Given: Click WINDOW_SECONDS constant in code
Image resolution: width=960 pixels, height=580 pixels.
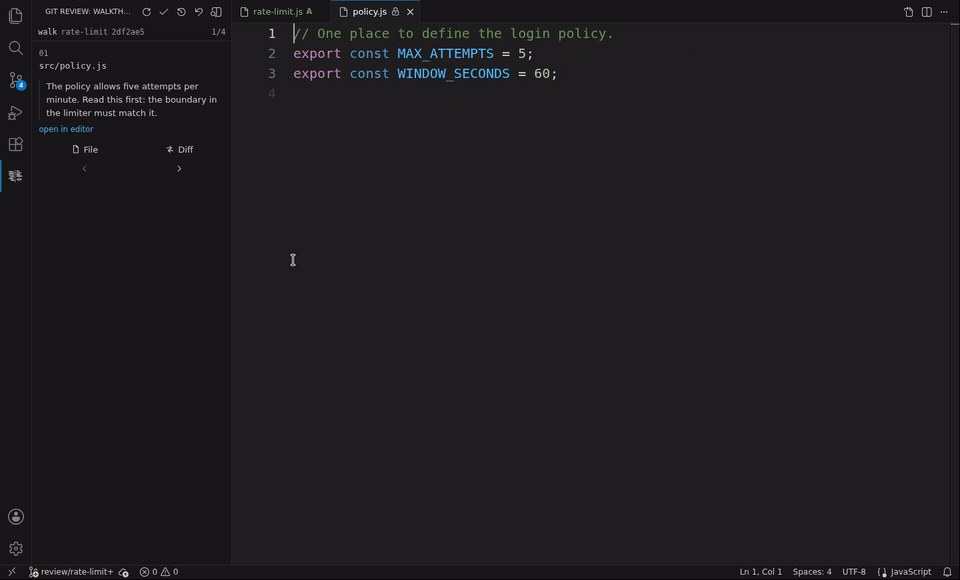Looking at the screenshot, I should tap(453, 73).
